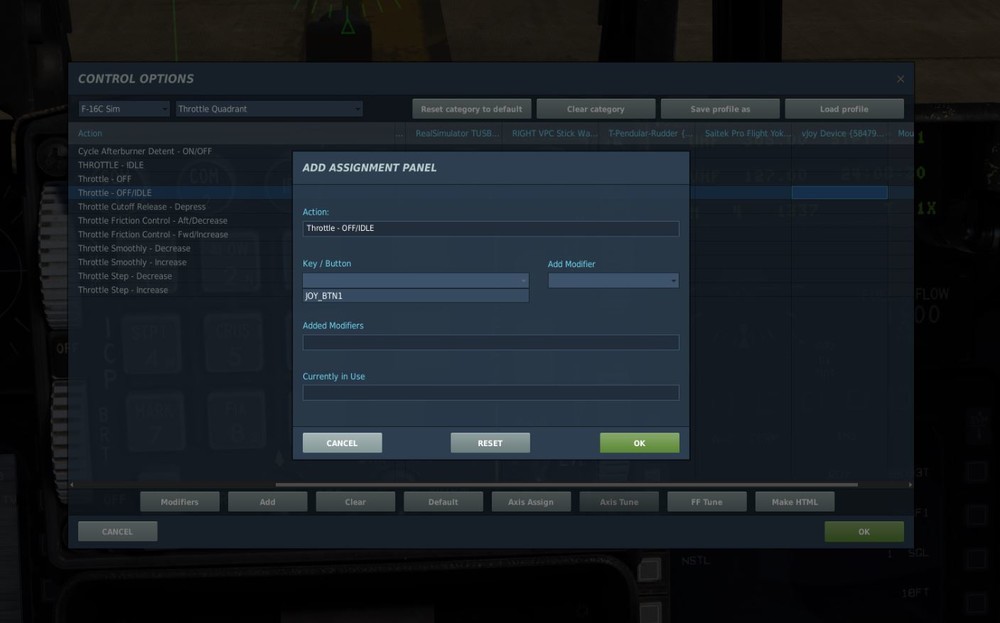
Task: Click the Action field showing Throttle - OFF/IDLE
Action: [490, 228]
